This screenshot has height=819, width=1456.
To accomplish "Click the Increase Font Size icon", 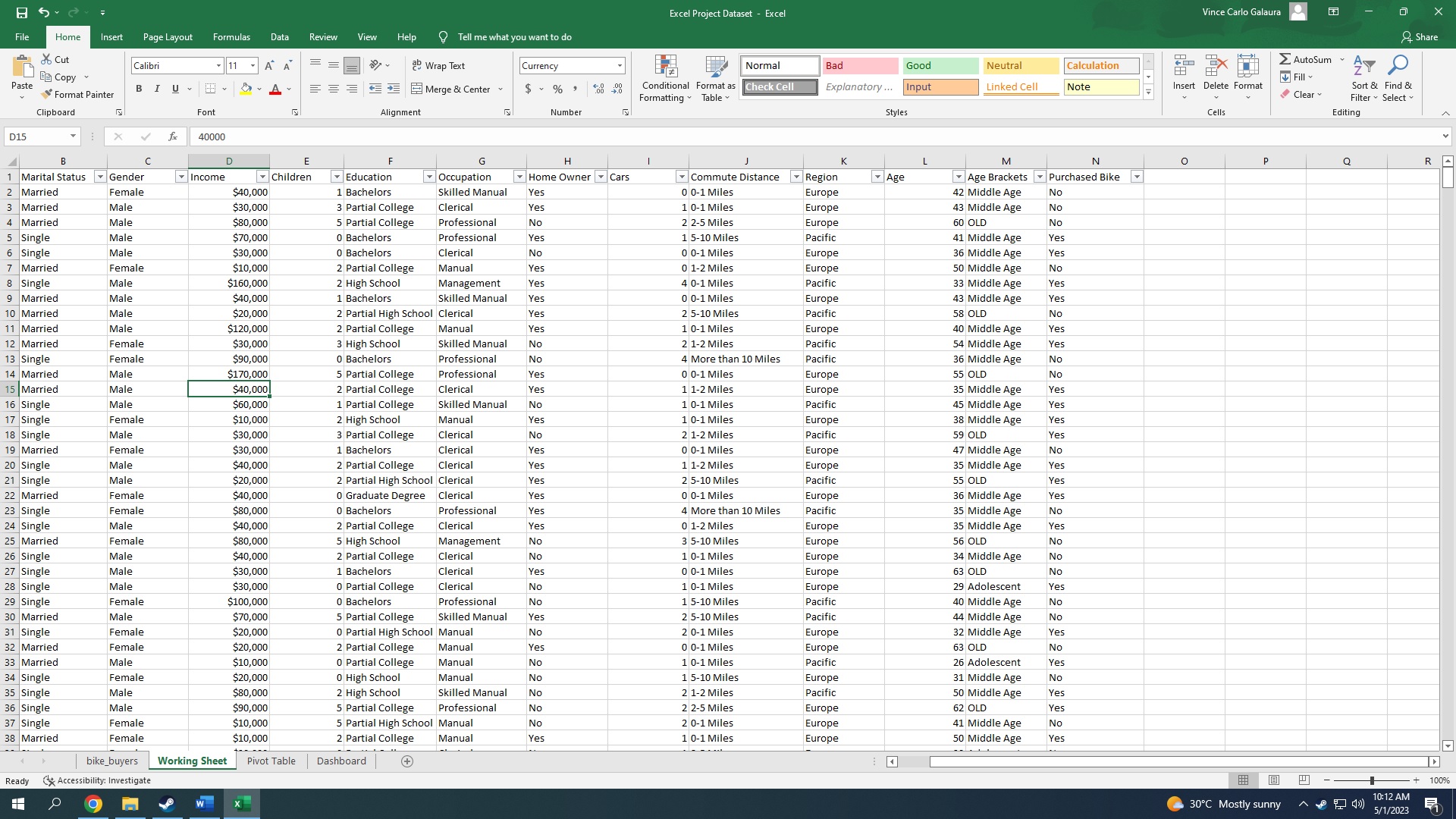I will point(269,66).
